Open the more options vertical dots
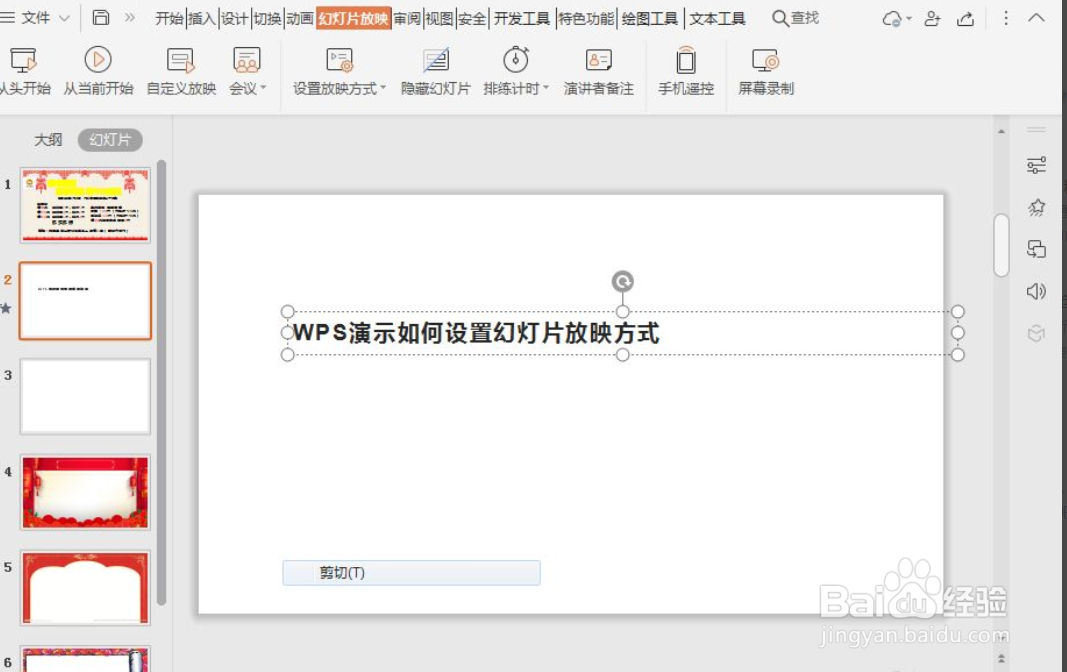Image resolution: width=1067 pixels, height=672 pixels. [x=1006, y=18]
